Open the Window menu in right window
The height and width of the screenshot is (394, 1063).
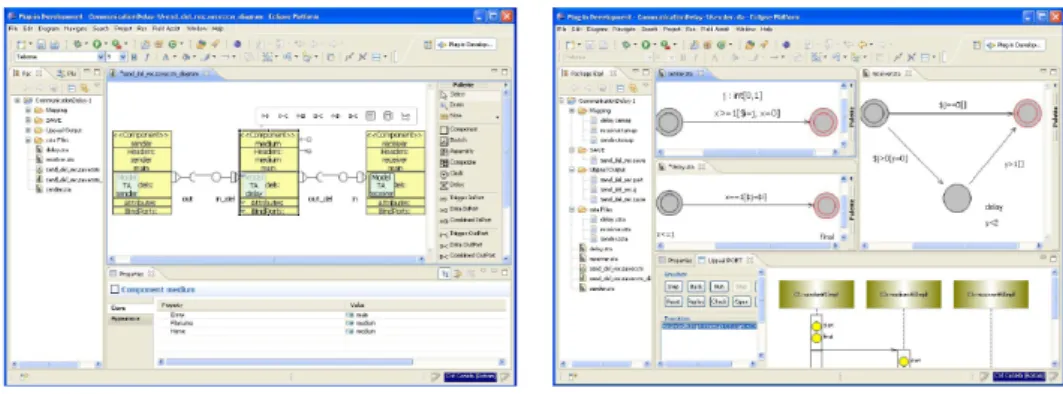746,30
